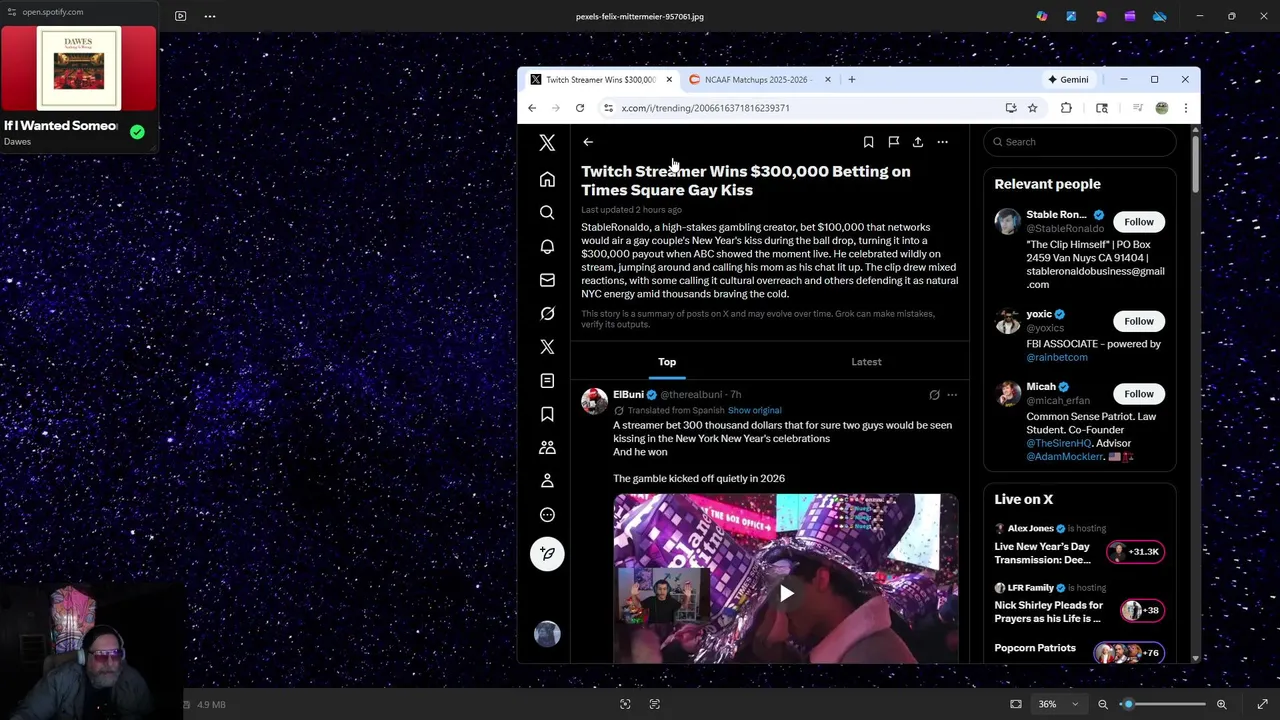Click Chrome install app icon
This screenshot has width=1280, height=720.
tap(1011, 108)
